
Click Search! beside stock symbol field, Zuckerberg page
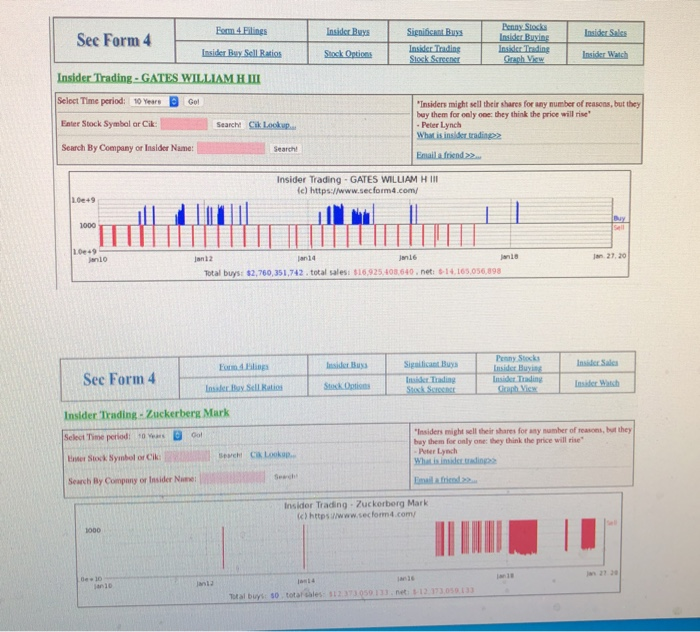[230, 455]
